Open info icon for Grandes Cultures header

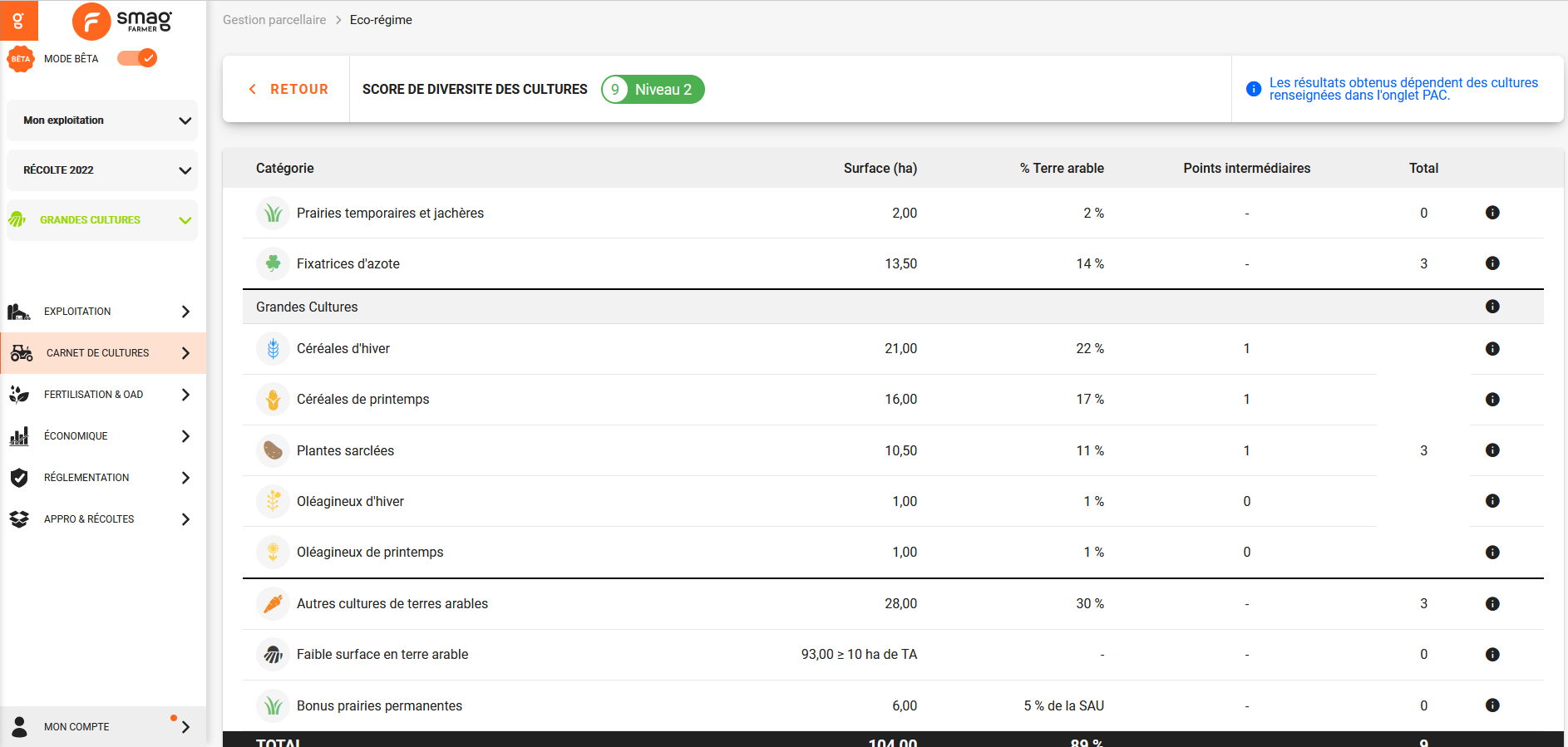click(x=1492, y=307)
